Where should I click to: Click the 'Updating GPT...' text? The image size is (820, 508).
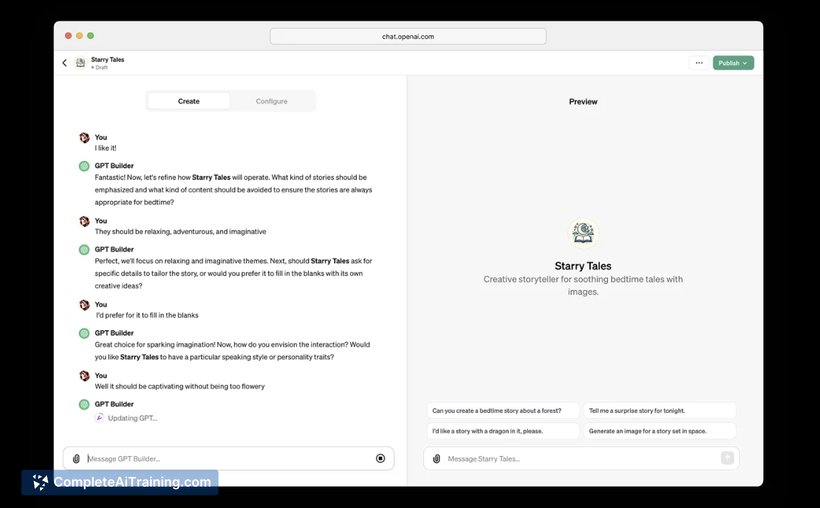pos(132,418)
